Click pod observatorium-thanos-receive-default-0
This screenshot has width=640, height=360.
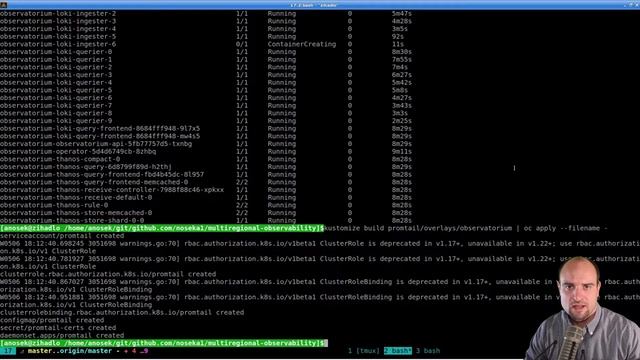(x=76, y=198)
